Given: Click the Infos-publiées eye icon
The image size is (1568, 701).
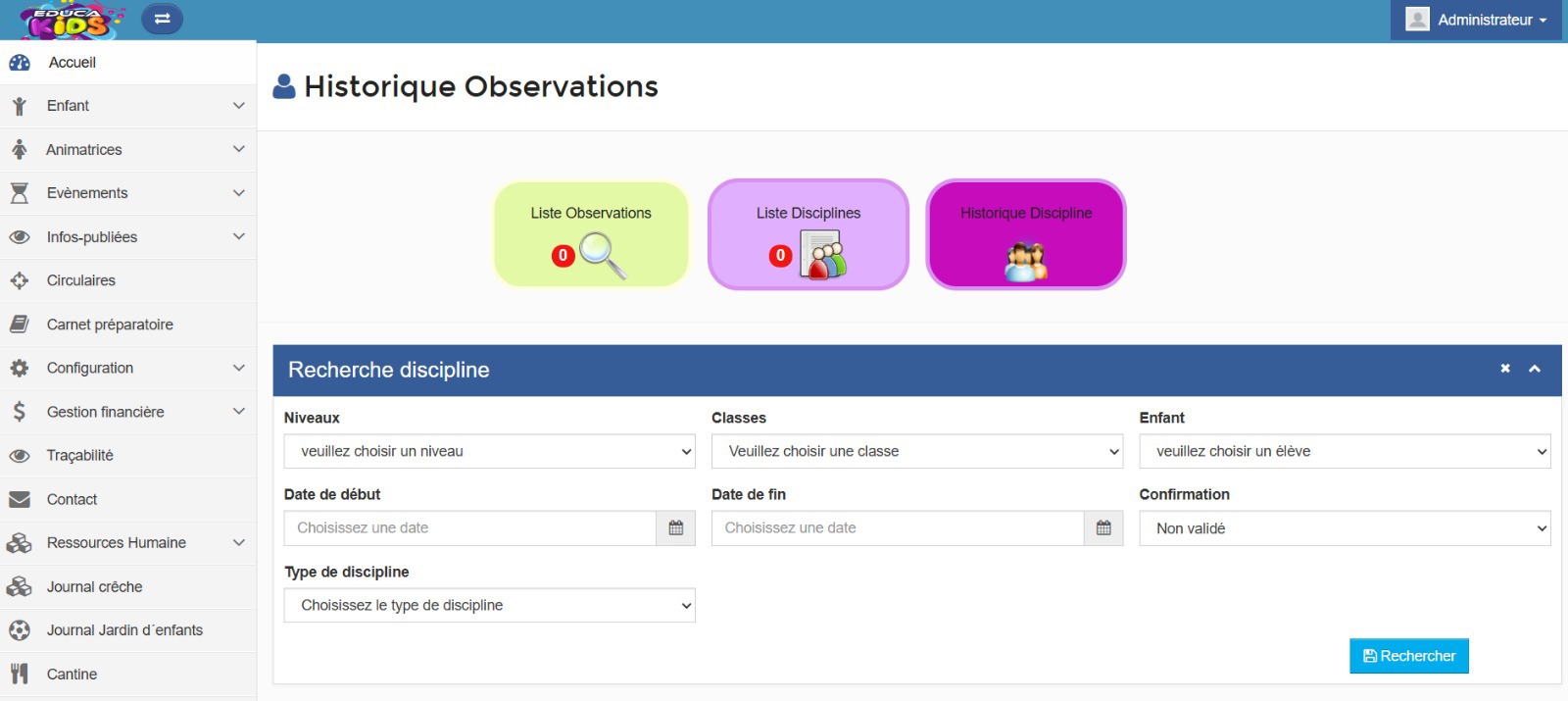Looking at the screenshot, I should pos(20,237).
